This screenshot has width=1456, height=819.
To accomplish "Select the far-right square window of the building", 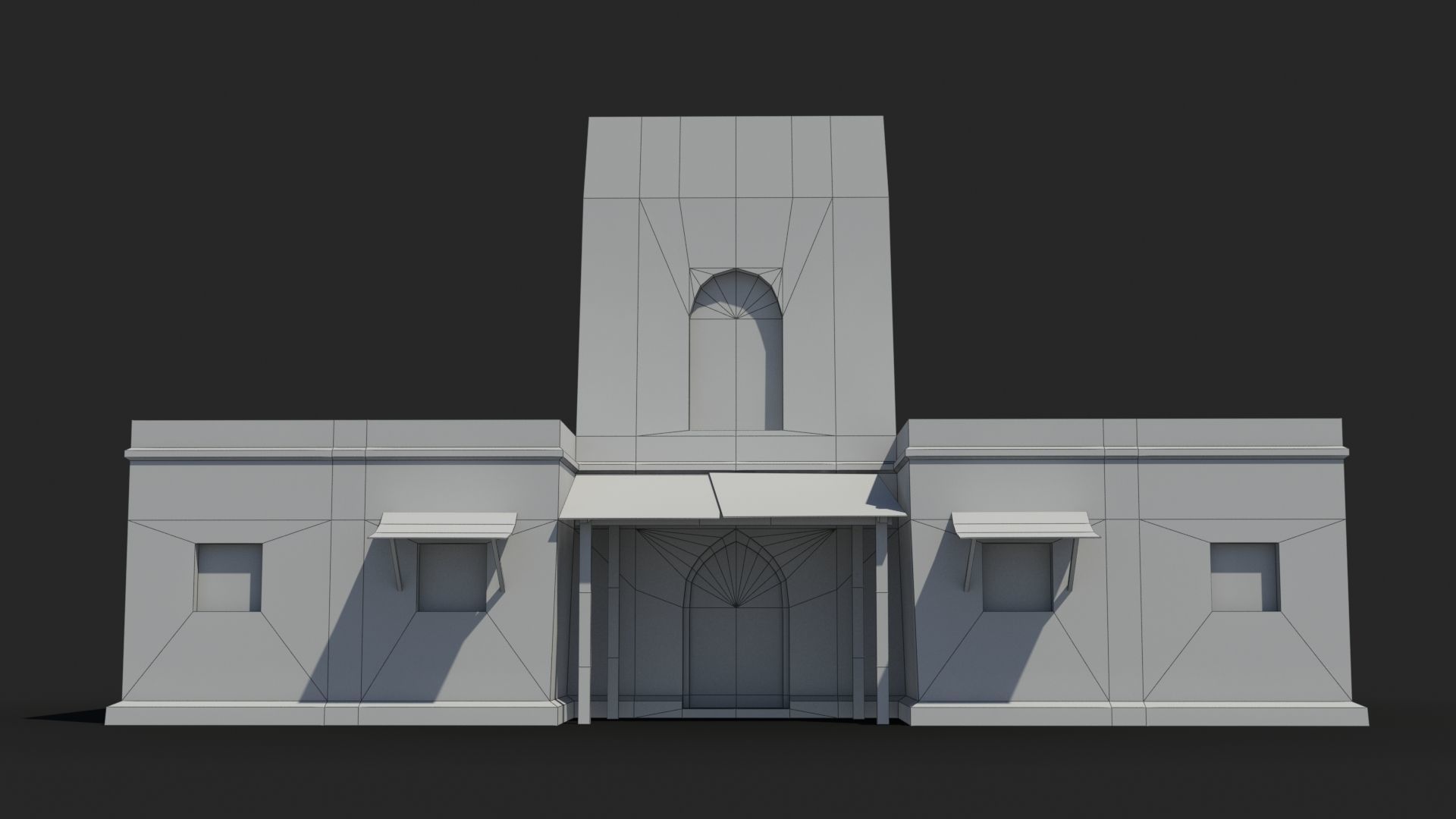I will (x=1244, y=577).
